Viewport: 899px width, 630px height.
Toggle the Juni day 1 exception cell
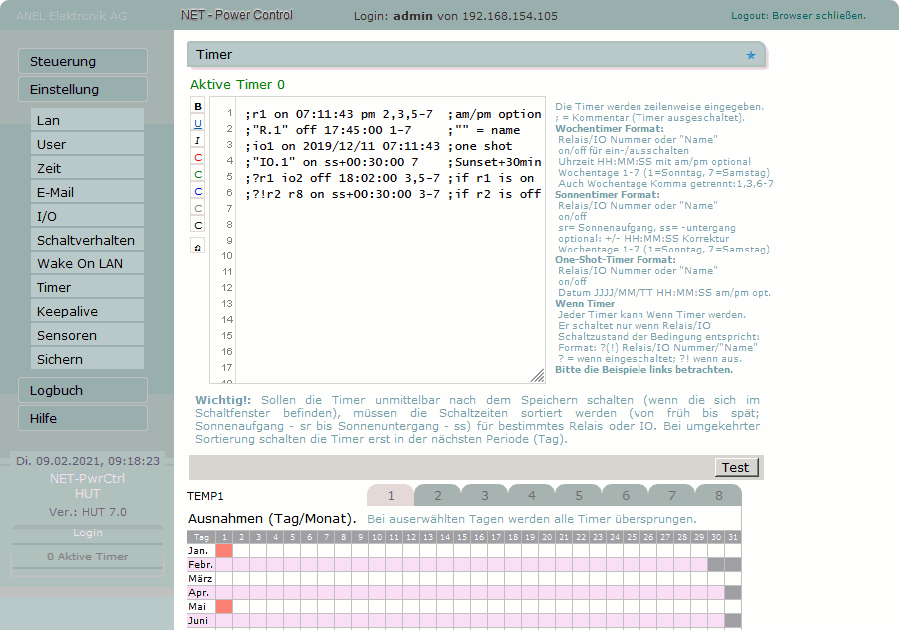pos(224,621)
